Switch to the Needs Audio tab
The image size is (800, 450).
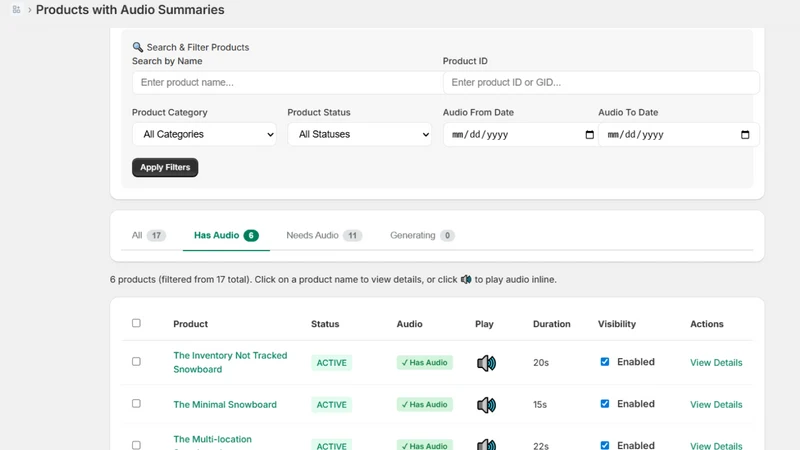click(324, 235)
